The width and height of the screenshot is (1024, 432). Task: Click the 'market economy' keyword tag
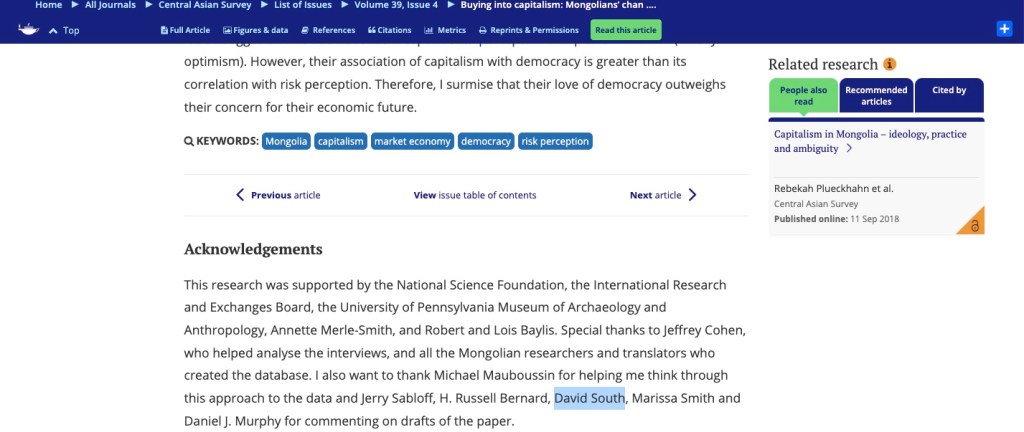point(412,141)
